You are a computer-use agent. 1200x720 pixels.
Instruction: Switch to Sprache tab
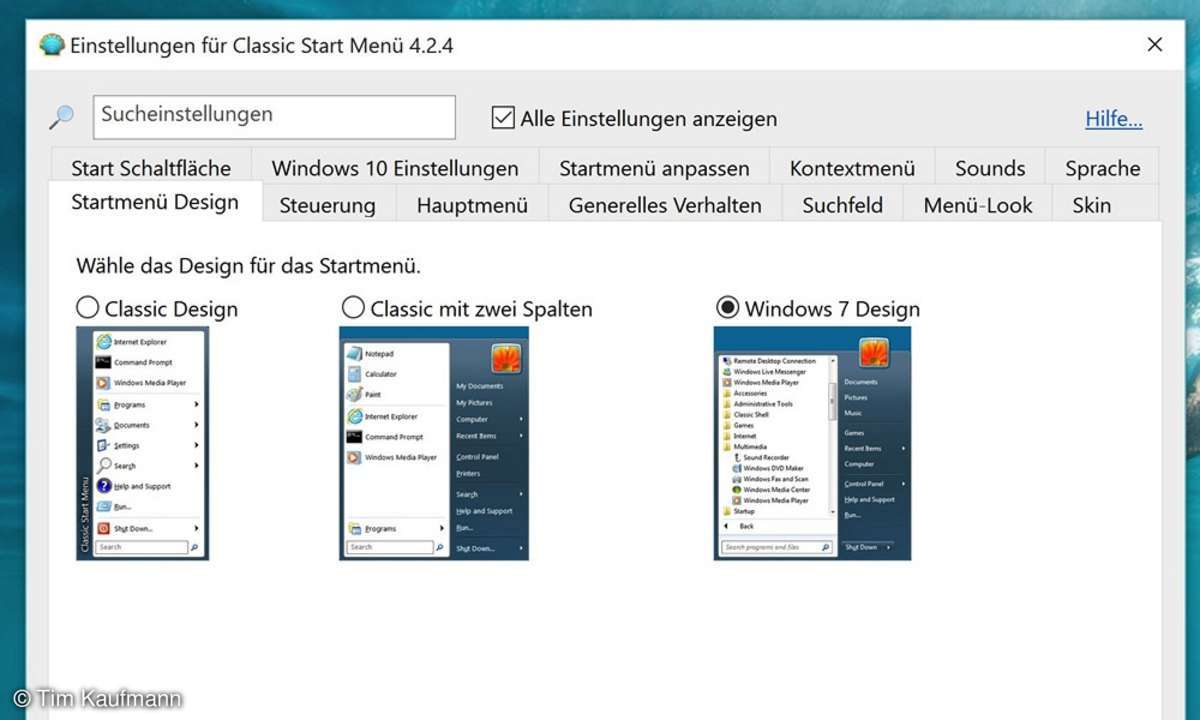[x=1102, y=168]
